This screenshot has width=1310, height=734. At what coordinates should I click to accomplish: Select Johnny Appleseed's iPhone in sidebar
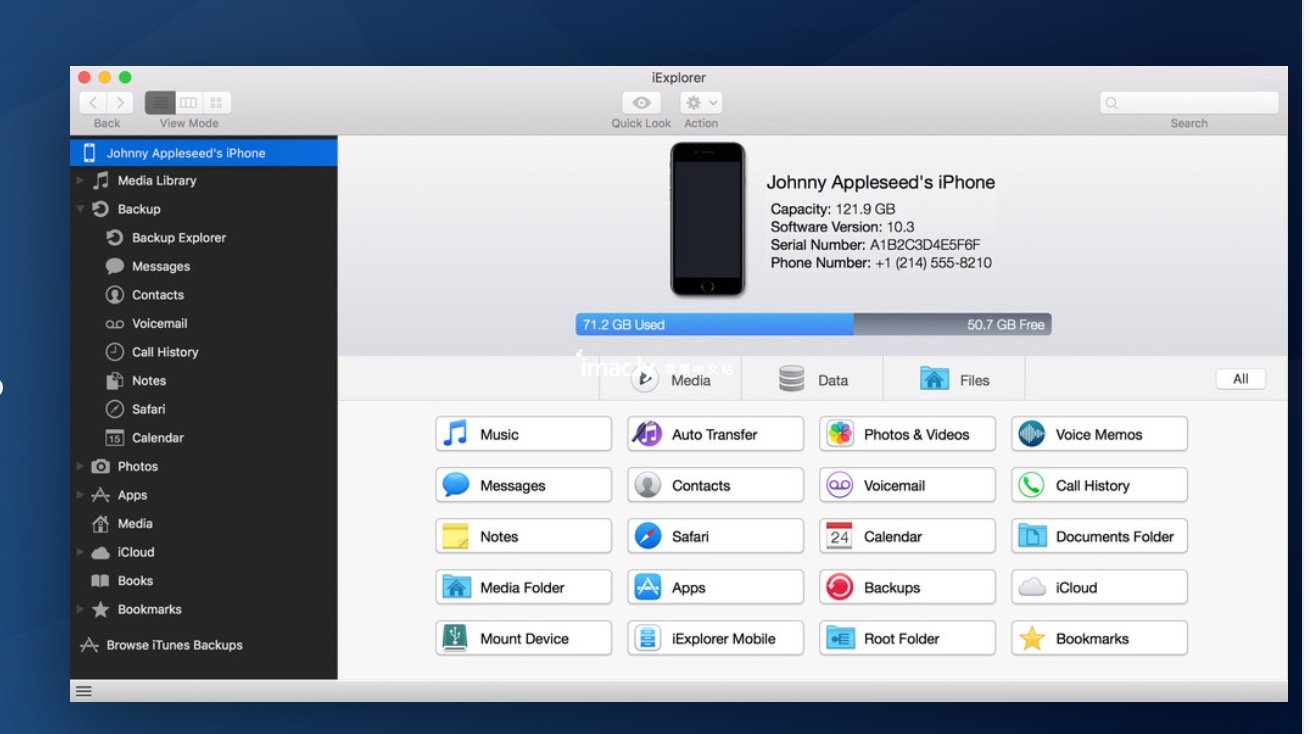[x=204, y=153]
